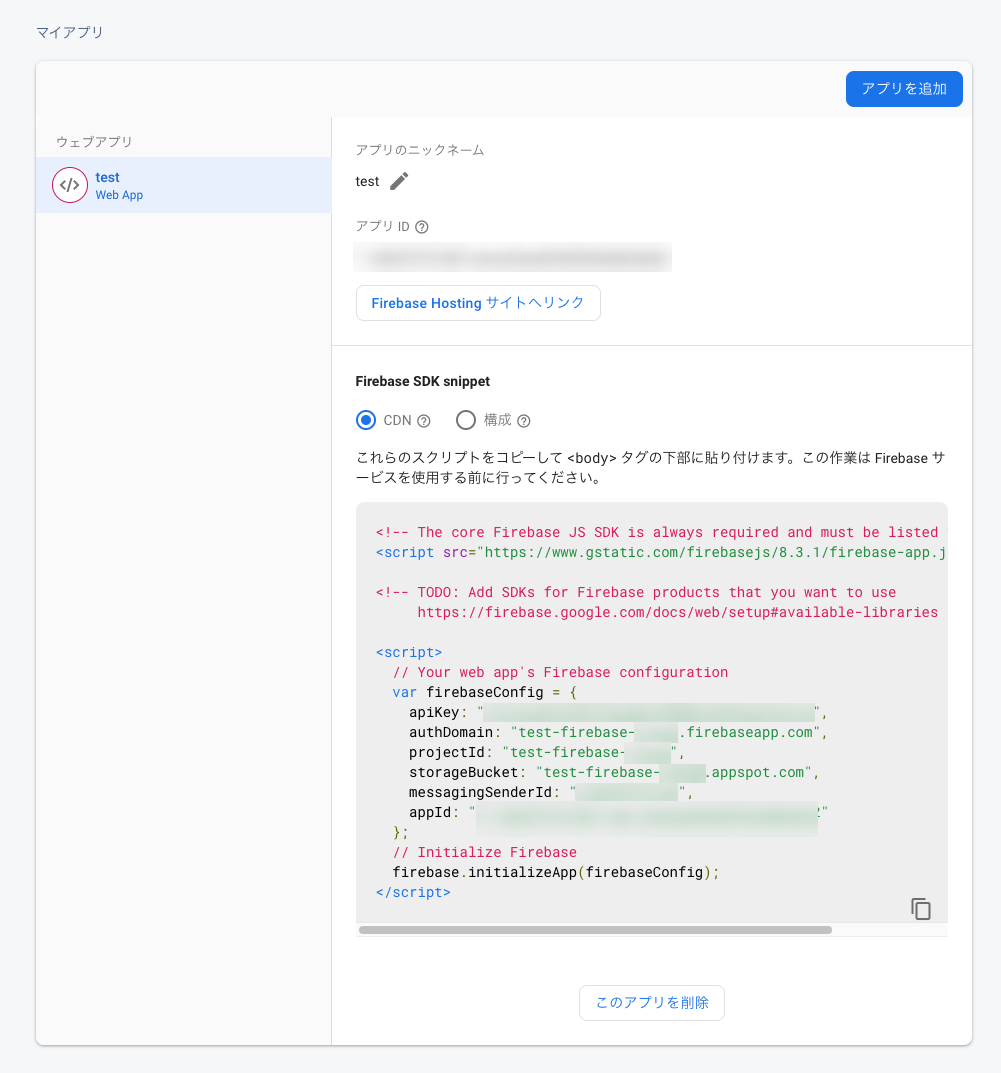Click the このアプリを削除 button
This screenshot has width=1001, height=1073.
[x=652, y=1003]
